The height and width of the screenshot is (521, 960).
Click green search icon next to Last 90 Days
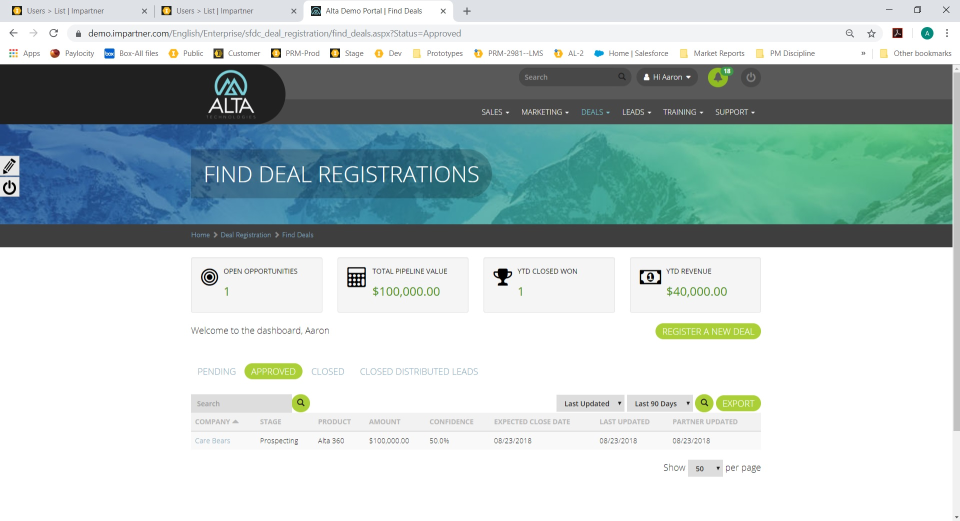click(704, 403)
